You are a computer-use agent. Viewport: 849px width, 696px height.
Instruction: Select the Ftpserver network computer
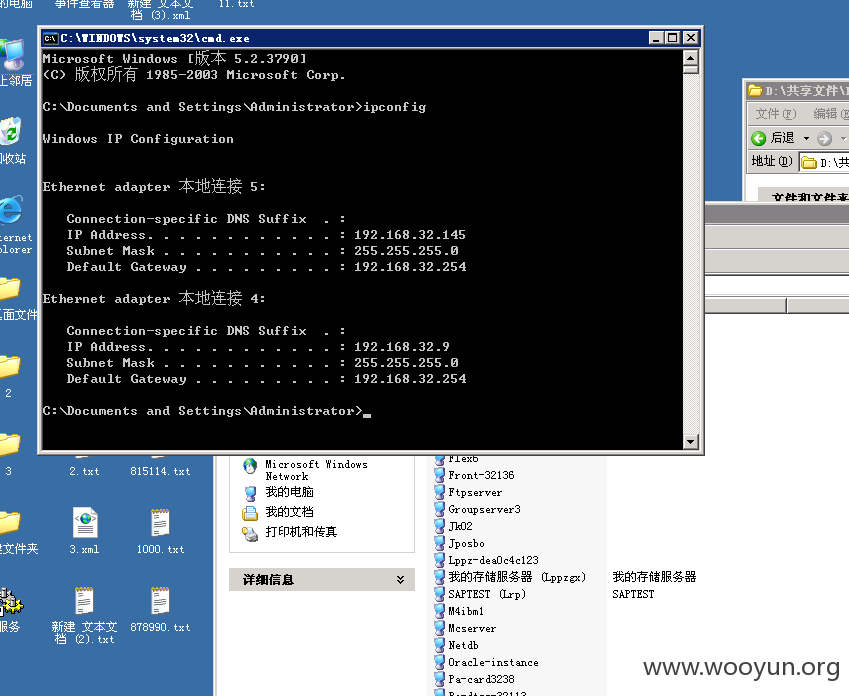click(474, 492)
